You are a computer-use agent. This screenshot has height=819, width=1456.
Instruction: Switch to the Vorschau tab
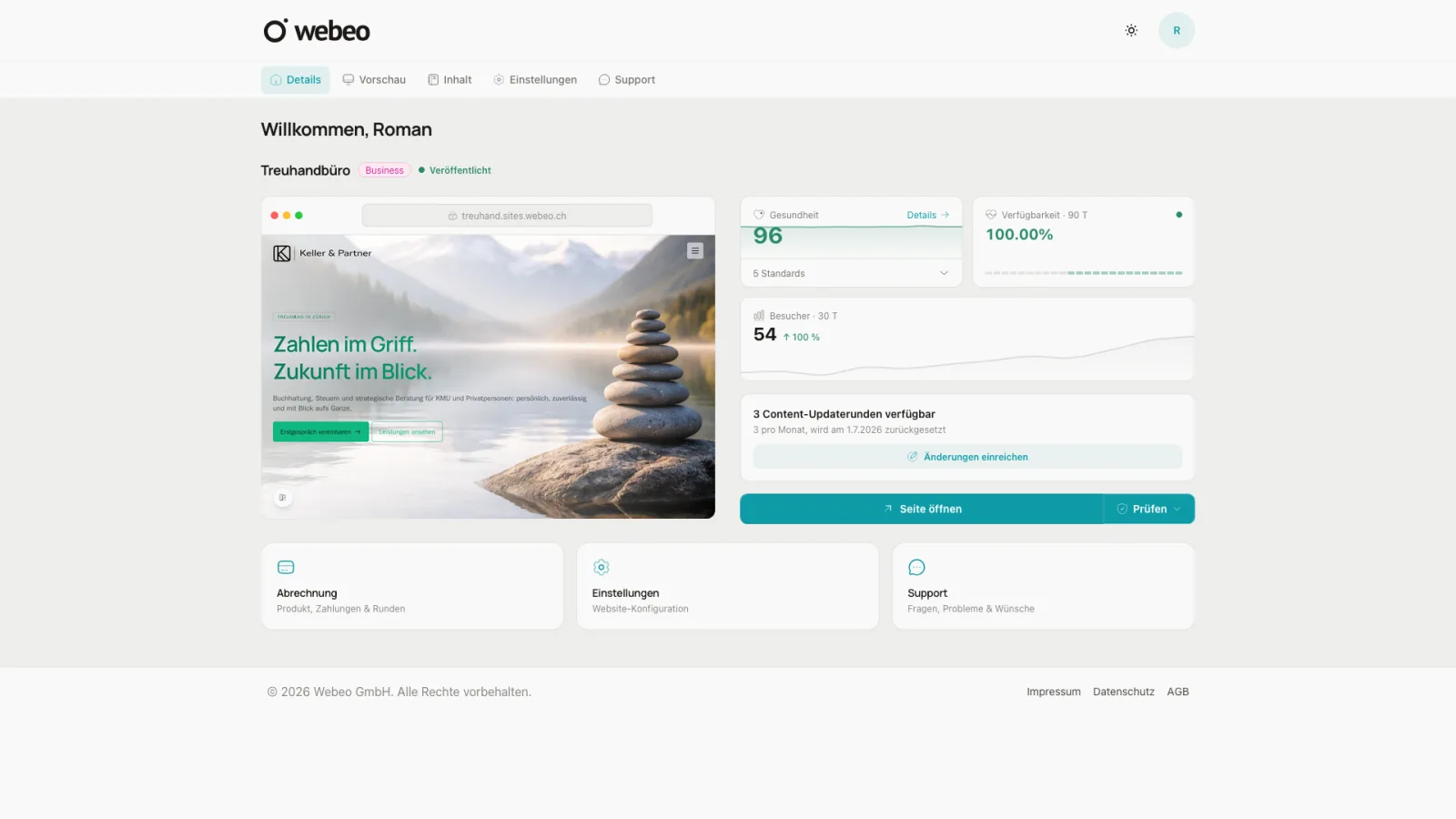[x=374, y=80]
